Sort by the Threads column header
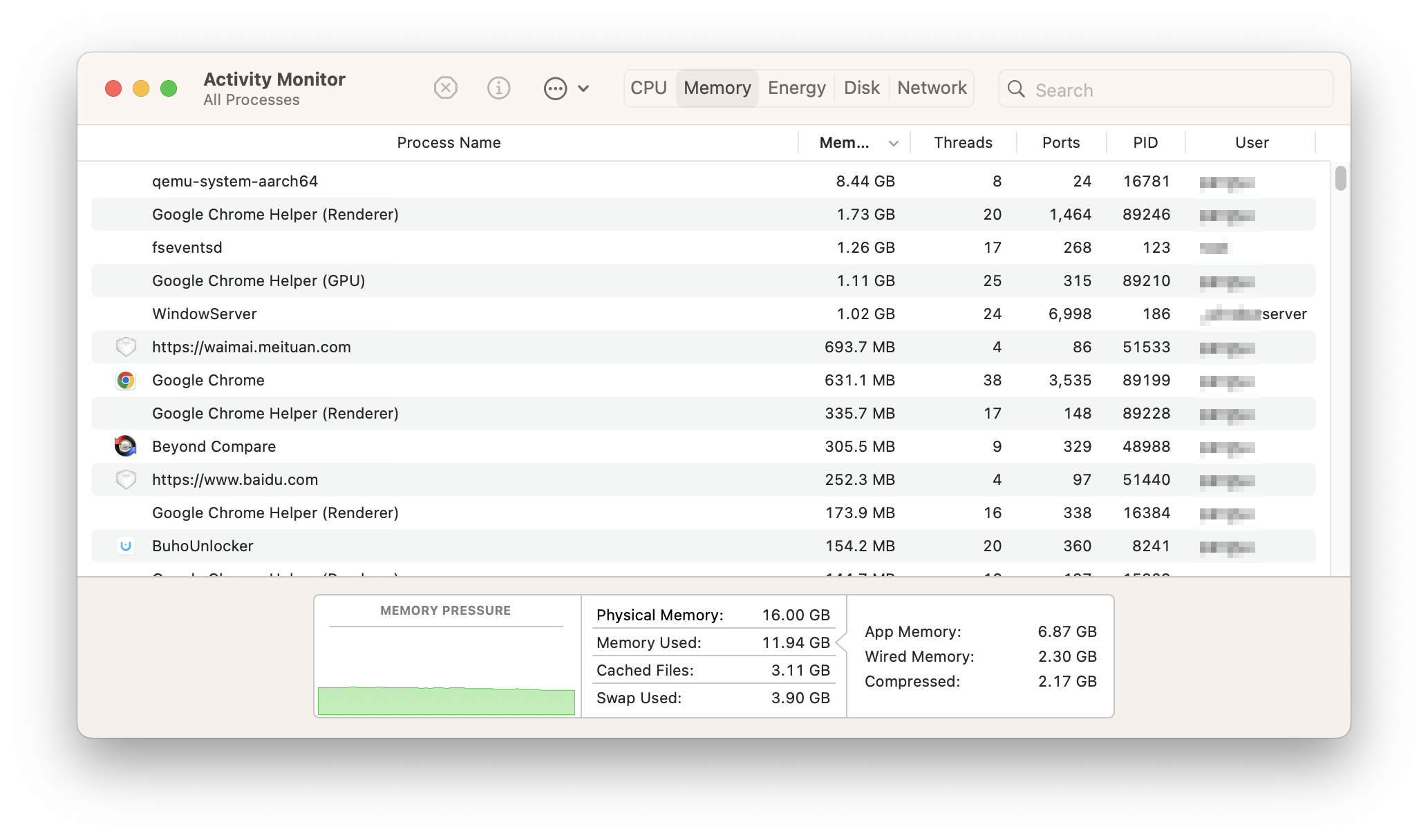 click(x=963, y=143)
